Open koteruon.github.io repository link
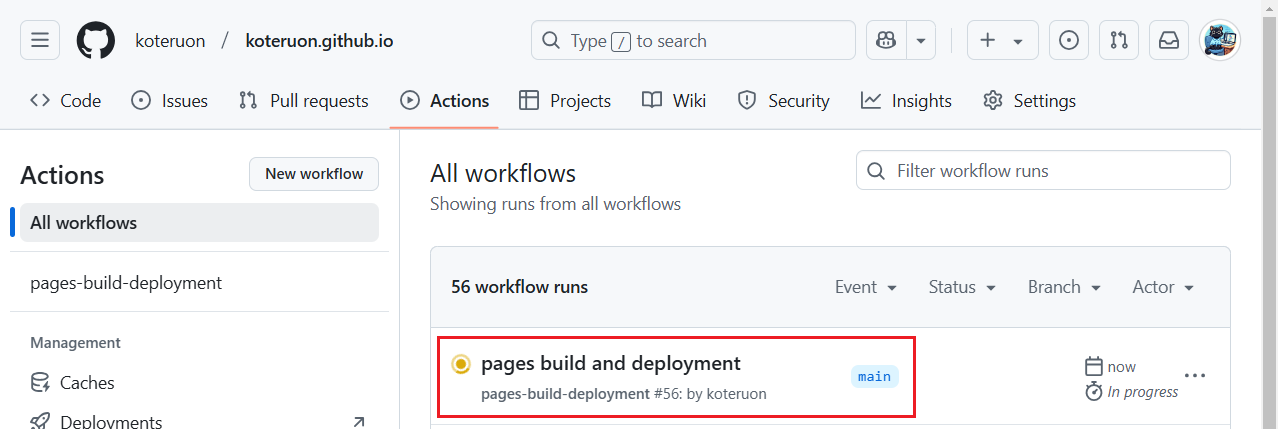 [x=319, y=41]
